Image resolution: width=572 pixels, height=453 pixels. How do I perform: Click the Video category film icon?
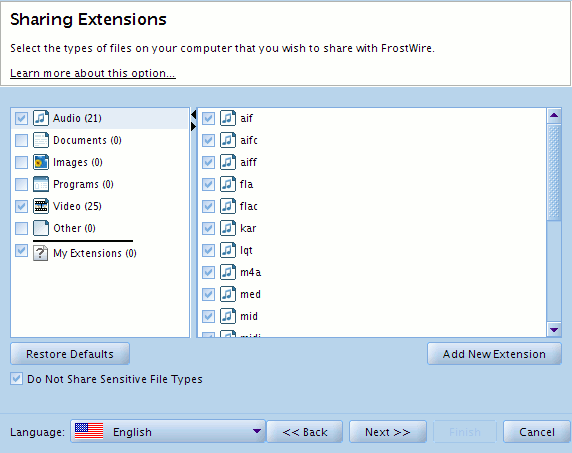40,206
